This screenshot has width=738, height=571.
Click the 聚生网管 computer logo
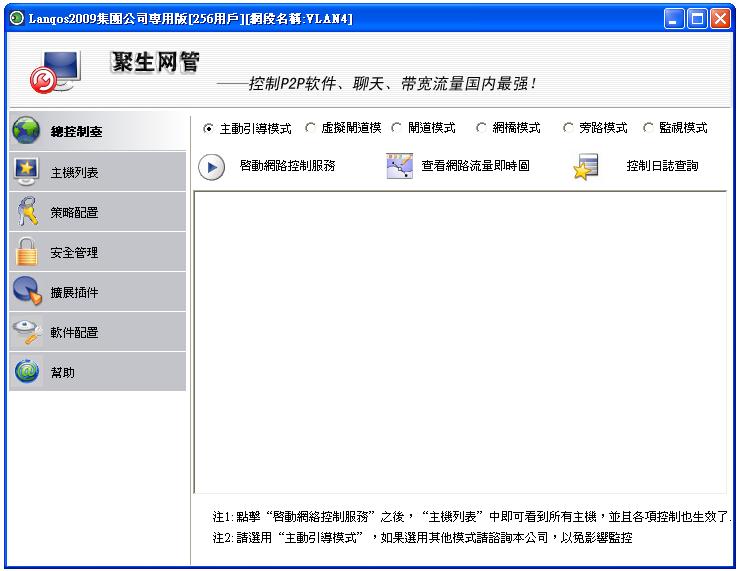pos(56,72)
